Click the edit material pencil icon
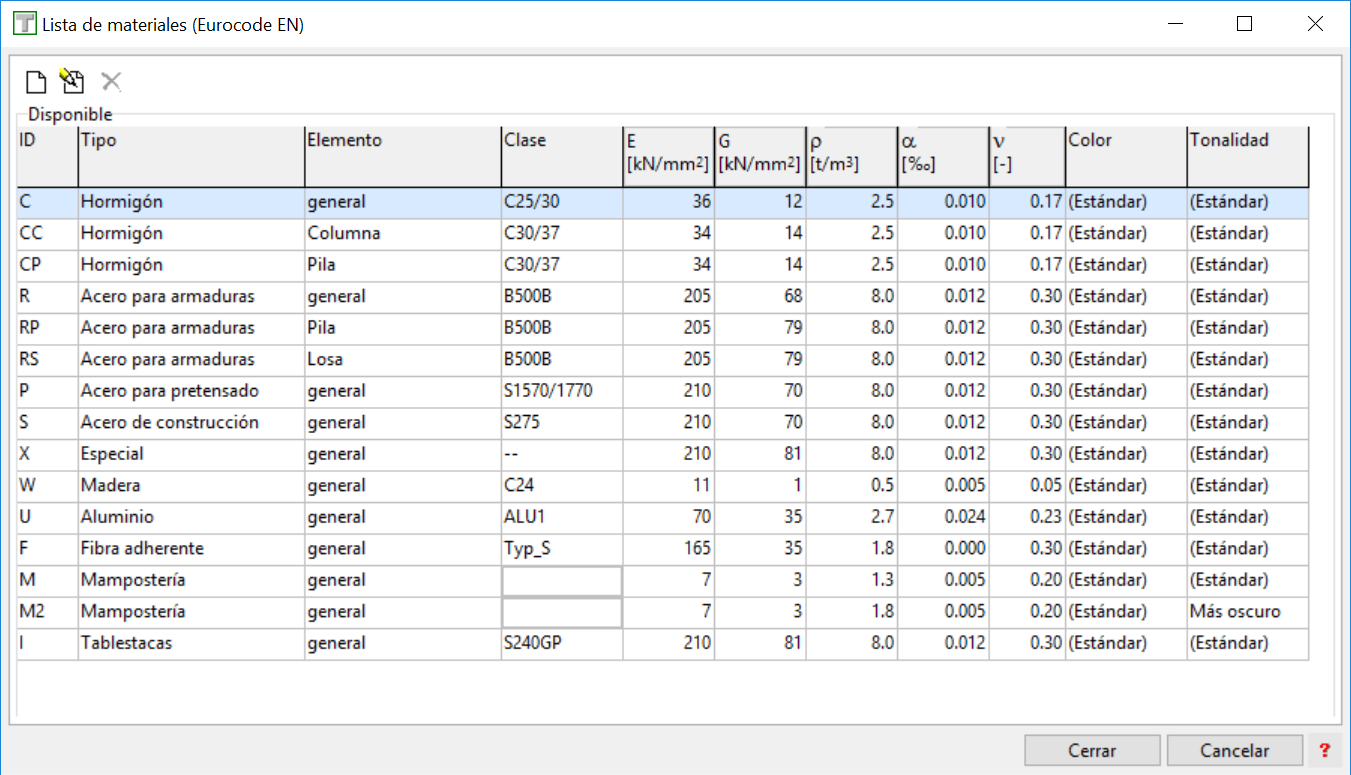This screenshot has width=1351, height=775. (72, 81)
